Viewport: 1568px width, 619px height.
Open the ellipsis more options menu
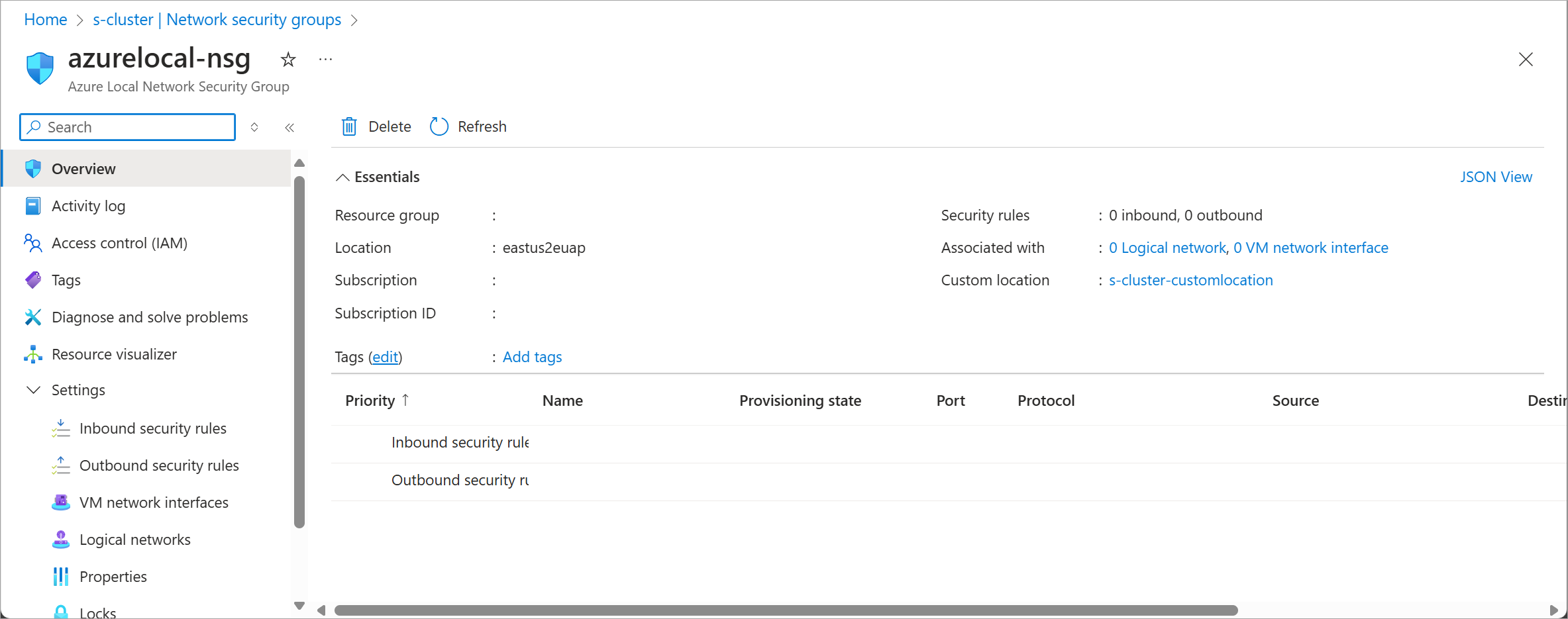(325, 60)
